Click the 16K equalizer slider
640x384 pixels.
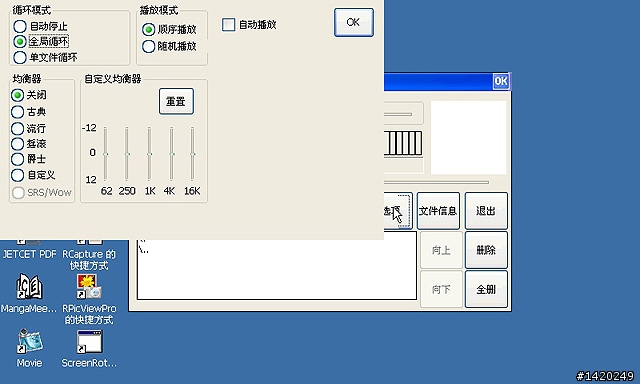click(x=192, y=154)
